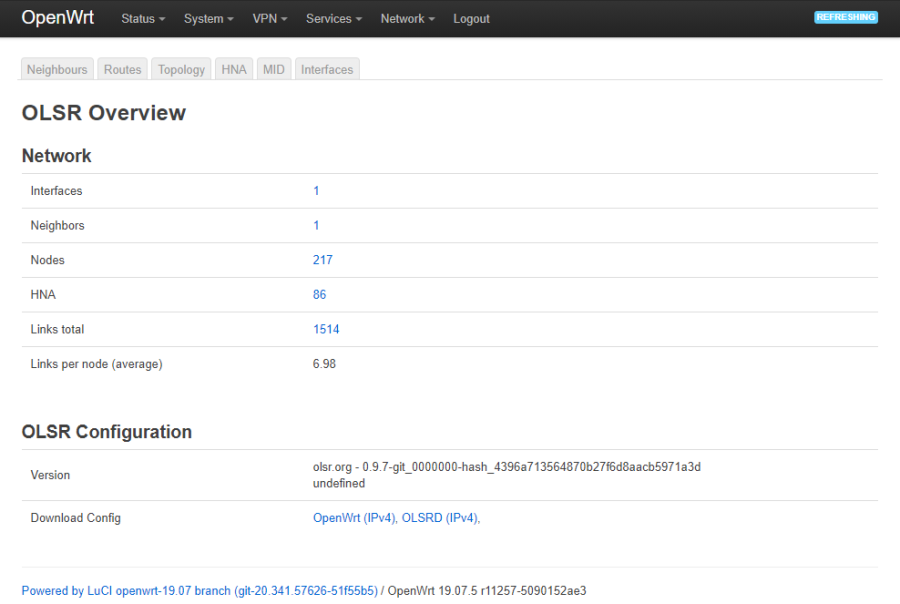Image resolution: width=900 pixels, height=604 pixels.
Task: Click the Interfaces count link
Action: (x=316, y=190)
